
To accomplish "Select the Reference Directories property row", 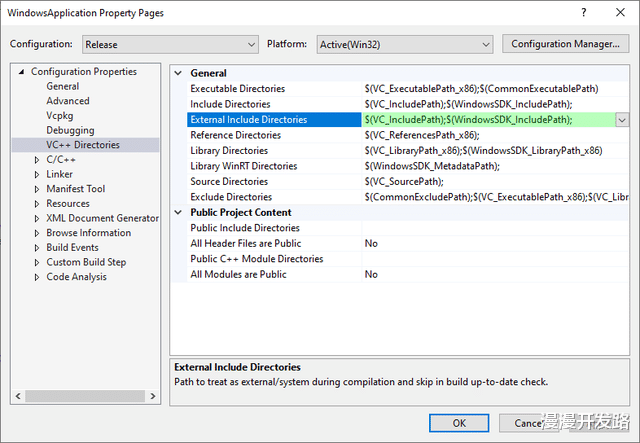I will click(x=407, y=135).
